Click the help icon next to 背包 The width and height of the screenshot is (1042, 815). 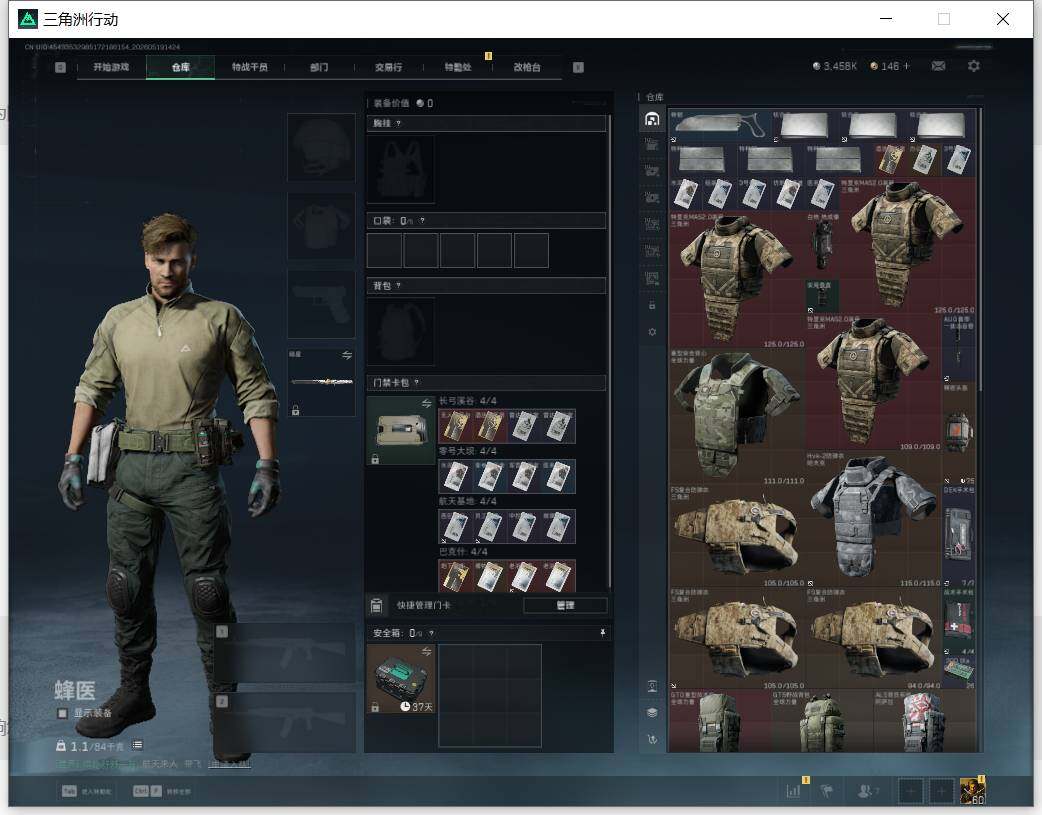(398, 286)
